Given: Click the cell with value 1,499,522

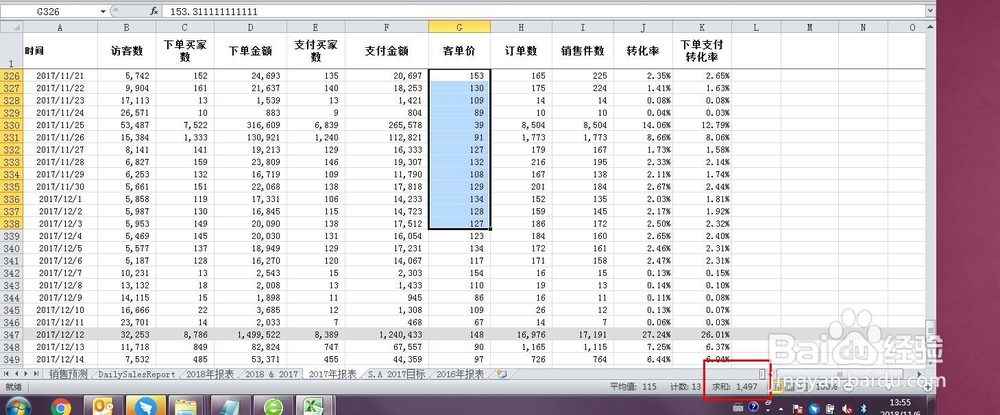Looking at the screenshot, I should [250, 334].
